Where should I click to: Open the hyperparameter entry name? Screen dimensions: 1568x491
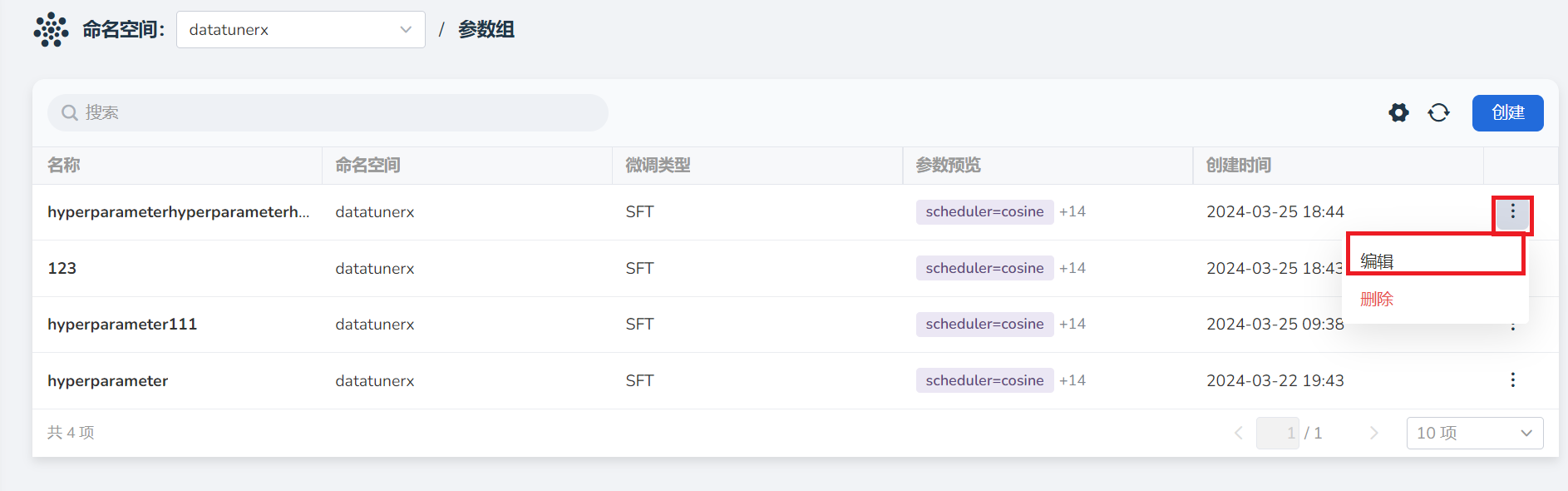[x=108, y=380]
